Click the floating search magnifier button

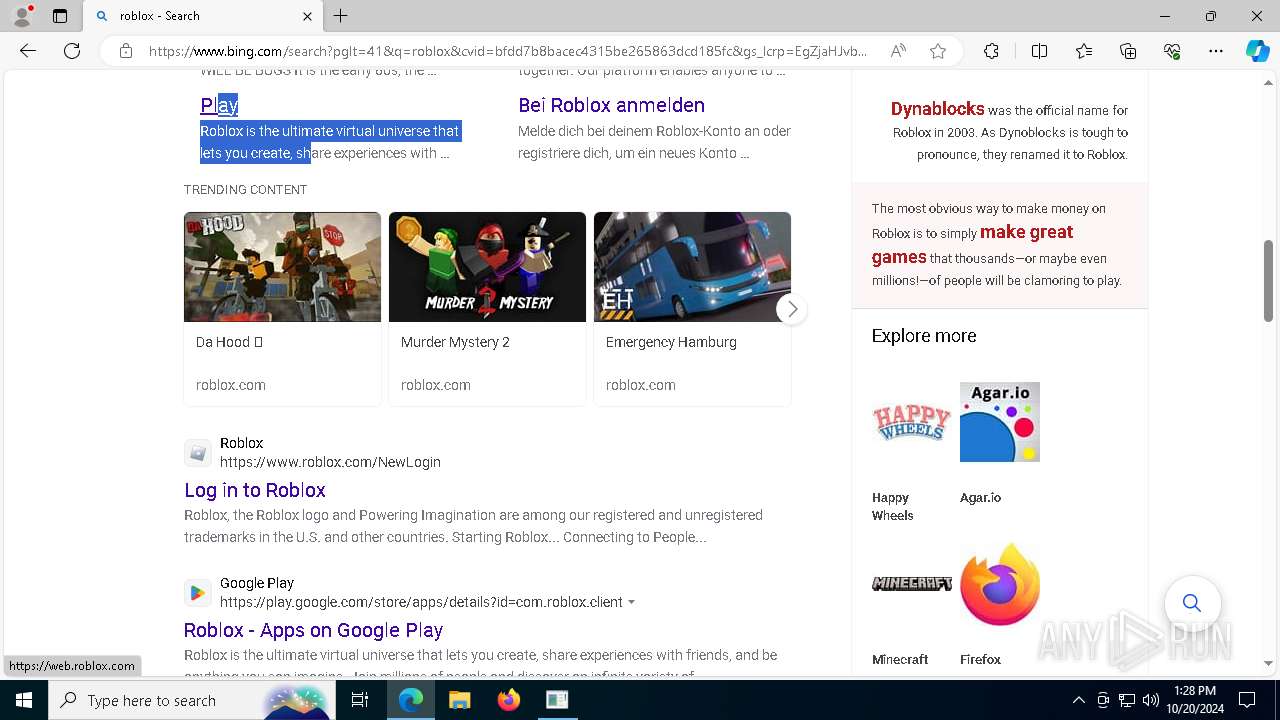pyautogui.click(x=1192, y=603)
